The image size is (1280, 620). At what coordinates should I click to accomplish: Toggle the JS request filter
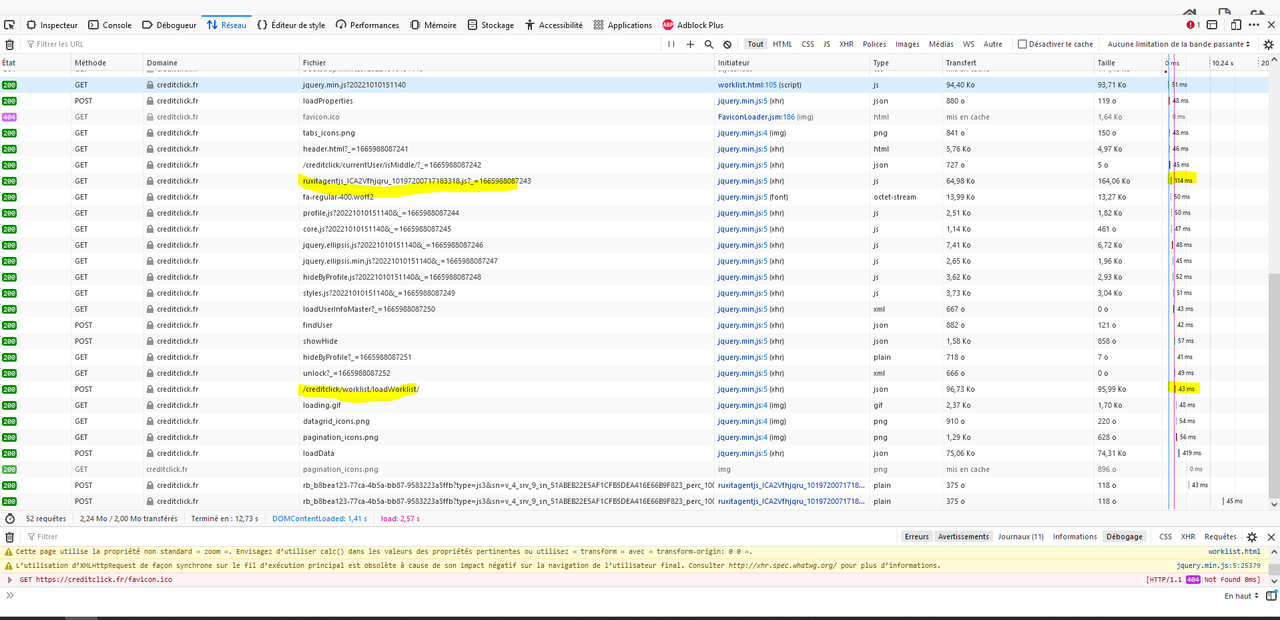click(x=827, y=44)
